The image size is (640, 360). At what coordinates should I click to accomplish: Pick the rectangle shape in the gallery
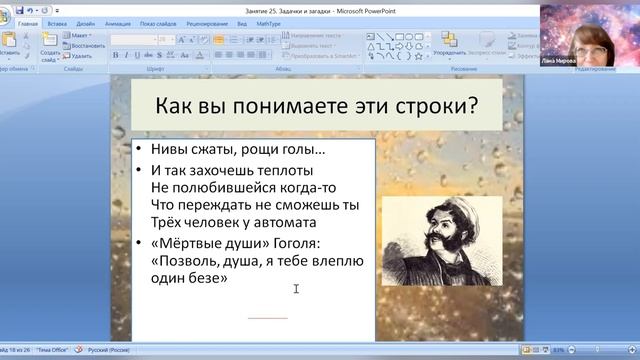[399, 37]
